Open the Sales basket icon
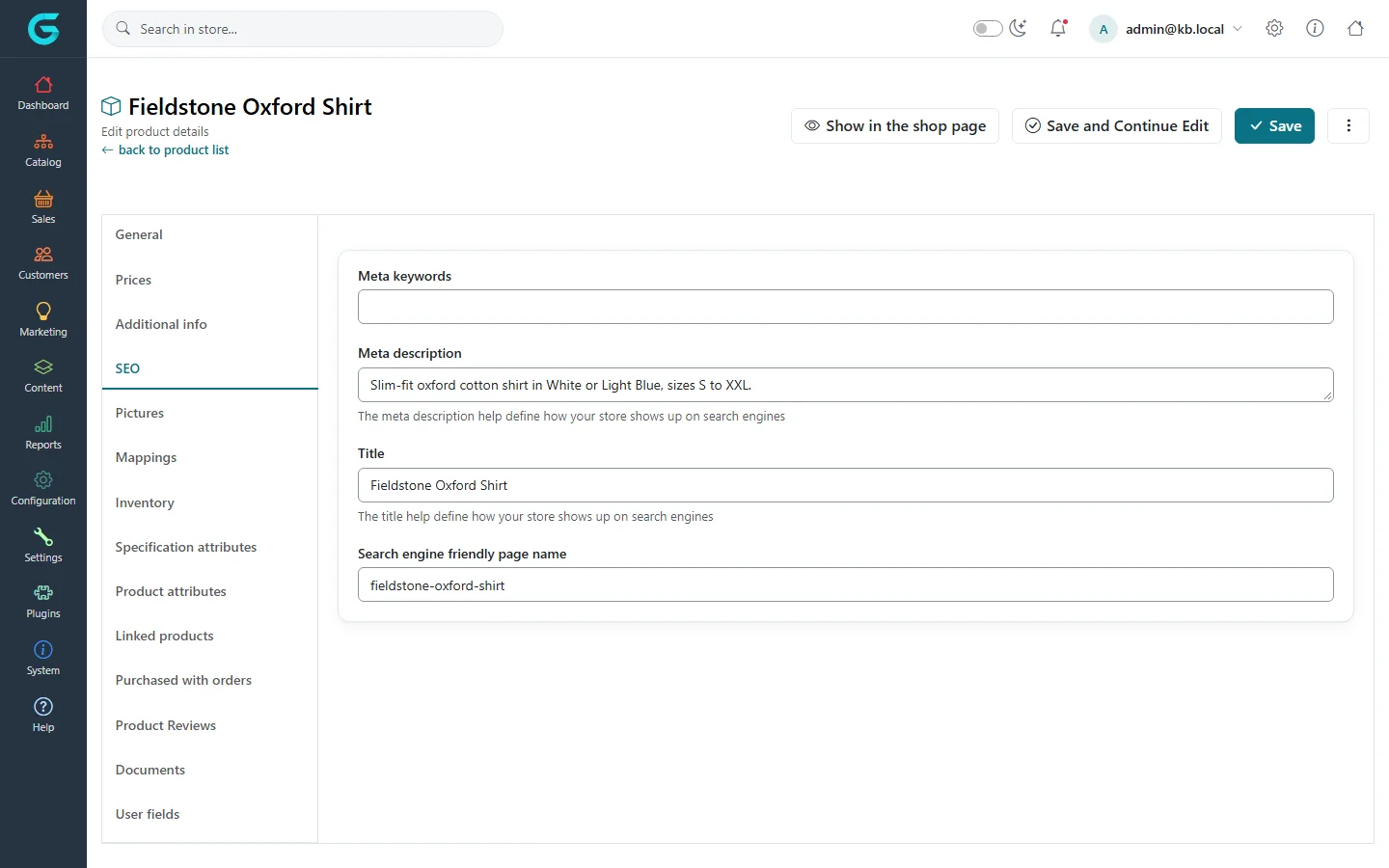Viewport: 1389px width, 868px height. coord(43,199)
